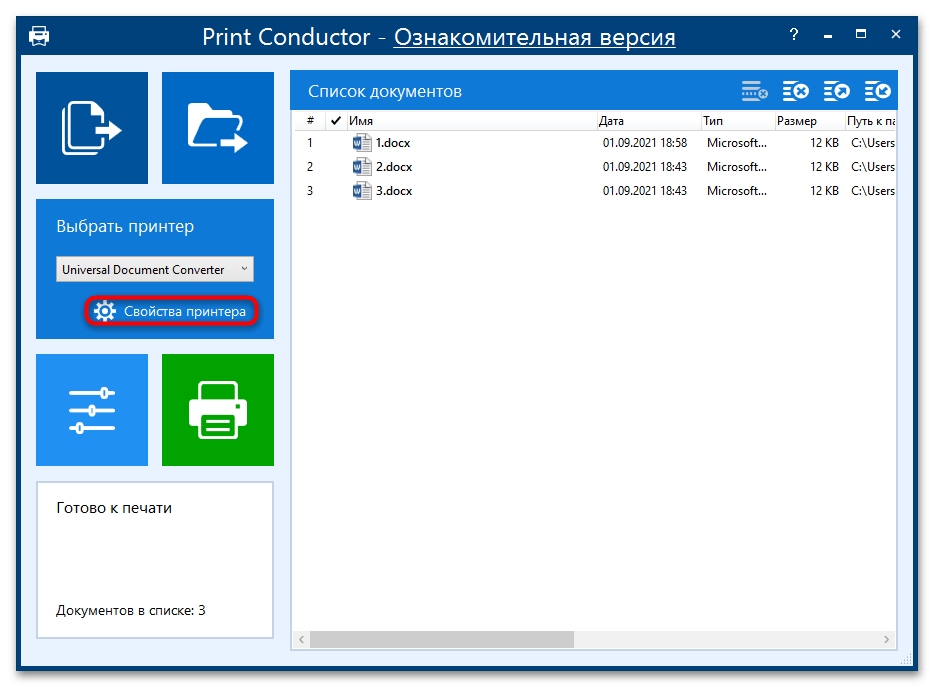Select the 1.docx file row

(x=596, y=143)
